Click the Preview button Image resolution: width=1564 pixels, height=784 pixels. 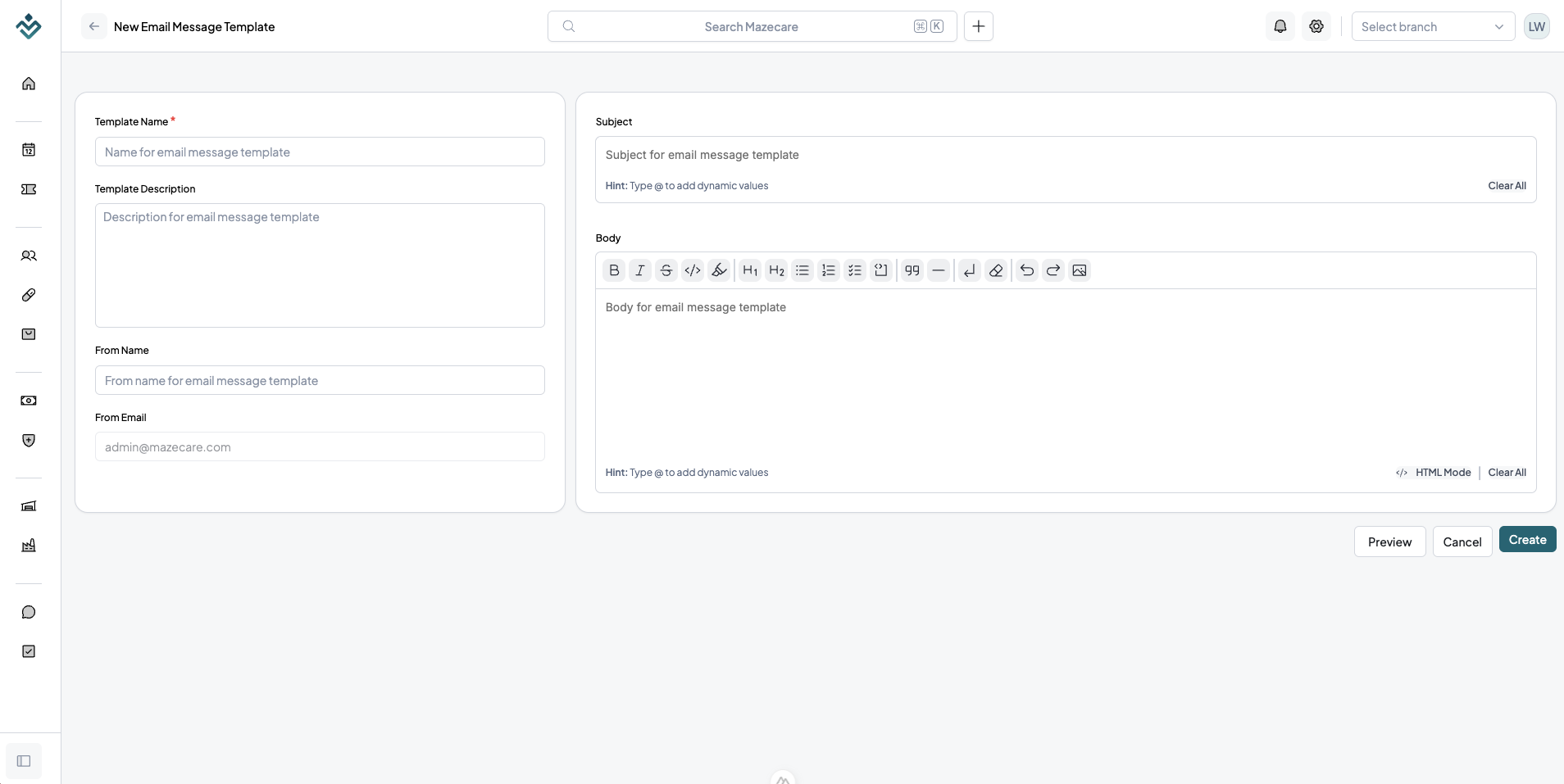point(1389,542)
